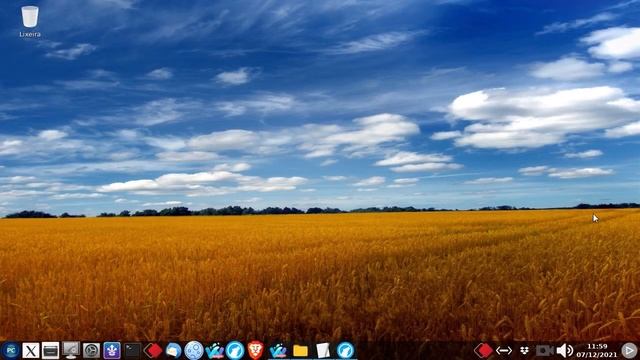Launch the Brave browser lion icon

(256, 350)
